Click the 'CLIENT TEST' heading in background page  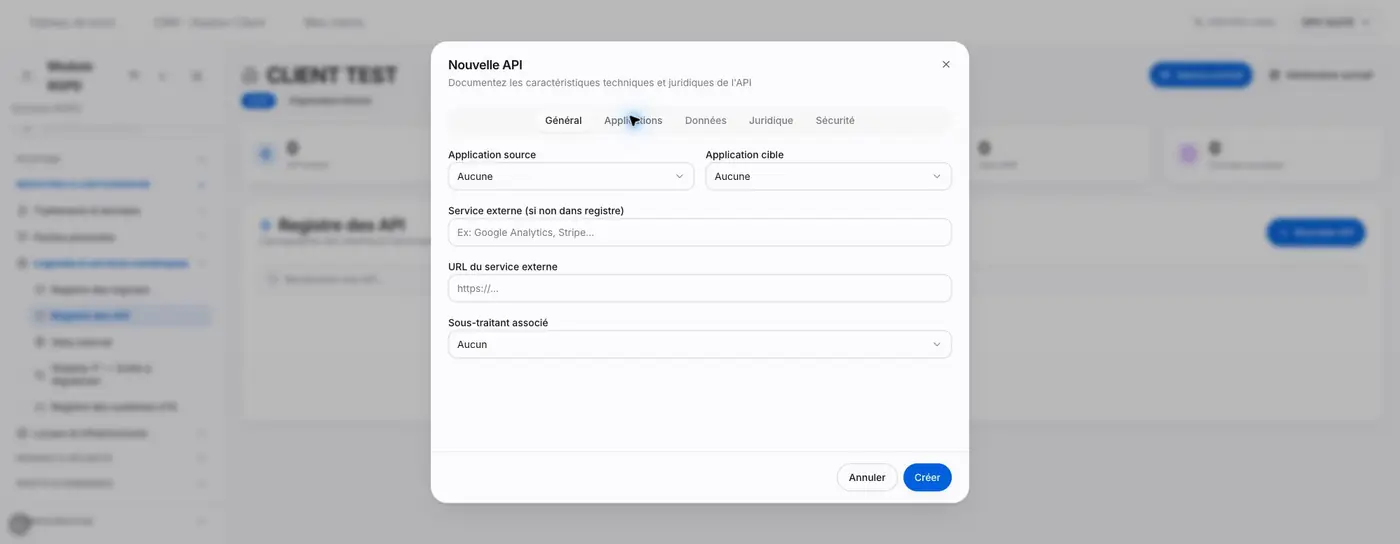pos(331,75)
